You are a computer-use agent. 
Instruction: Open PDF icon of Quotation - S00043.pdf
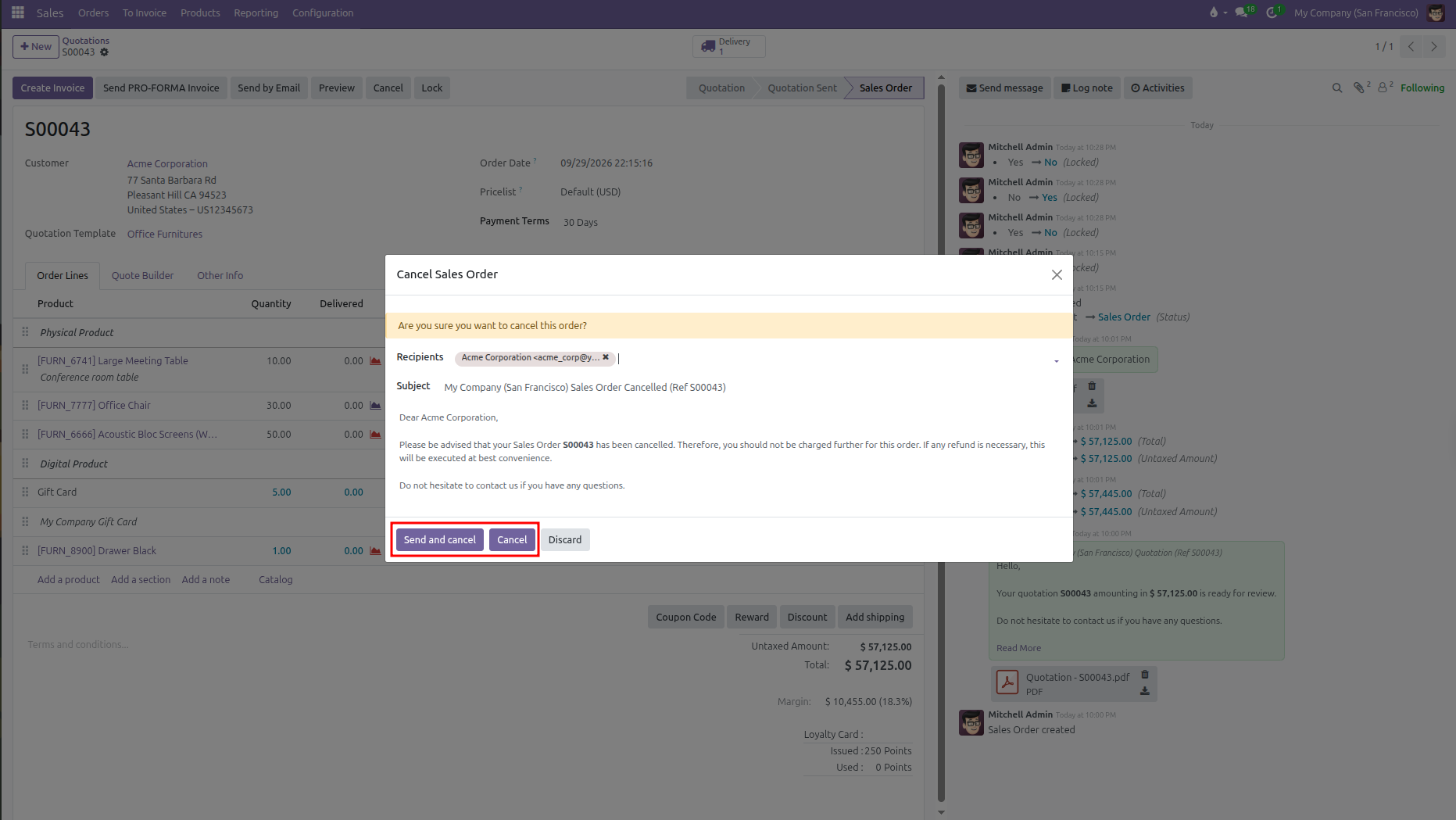pos(1007,682)
